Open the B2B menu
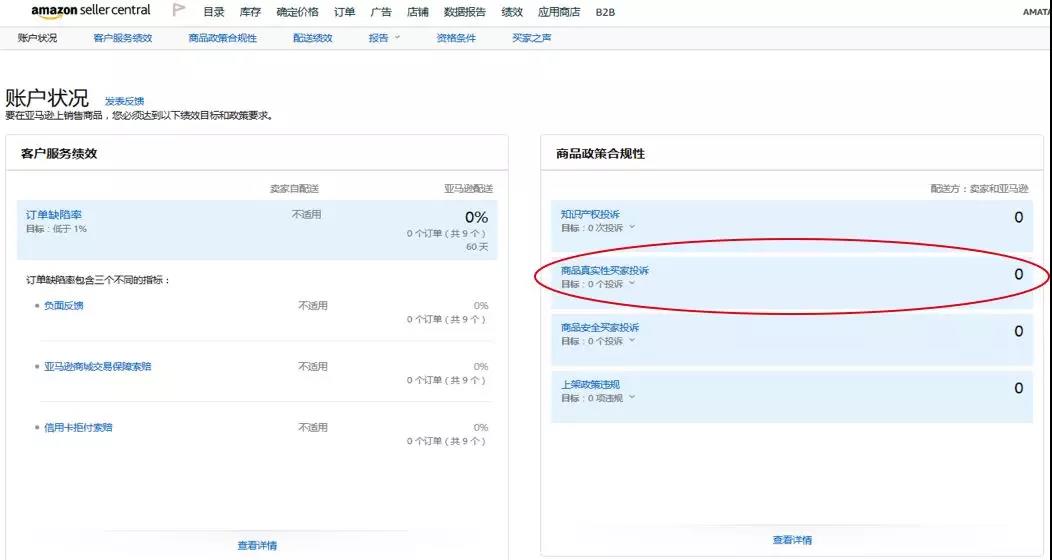This screenshot has width=1052, height=560. point(605,12)
